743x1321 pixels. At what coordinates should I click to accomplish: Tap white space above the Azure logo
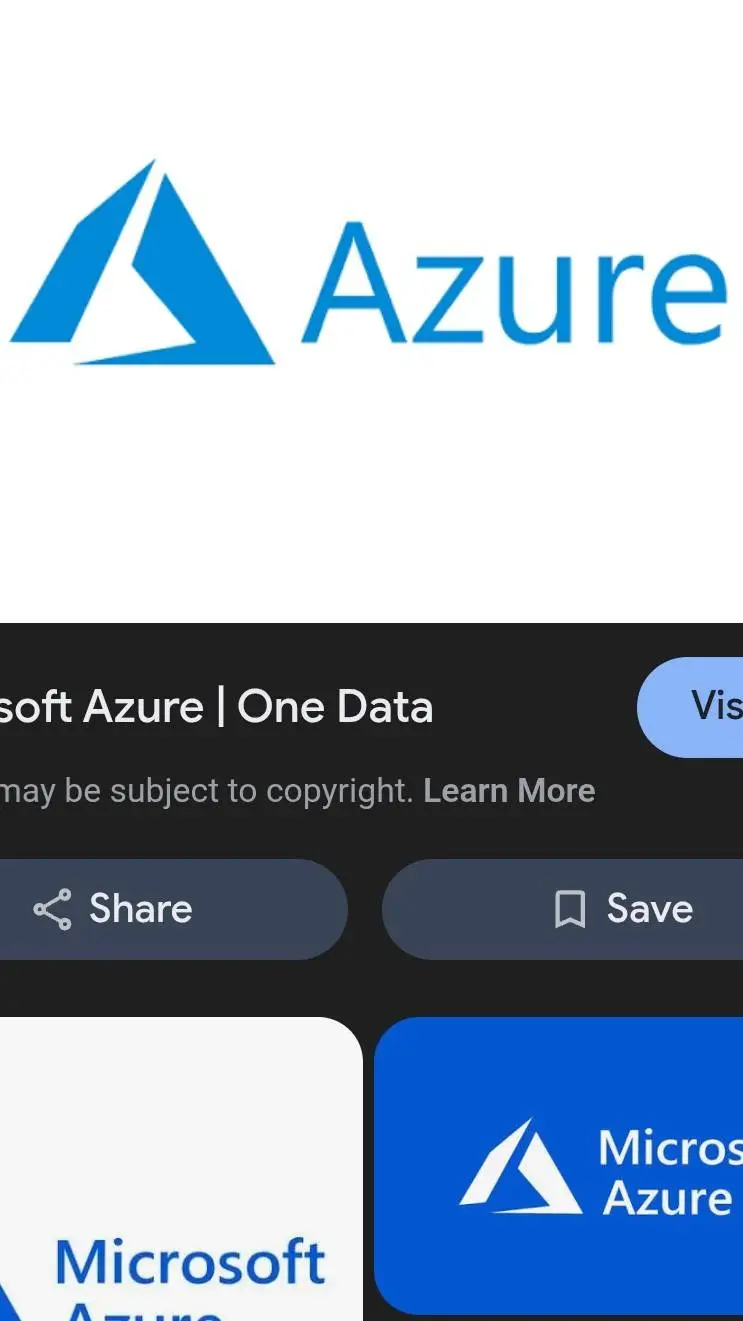pyautogui.click(x=370, y=70)
